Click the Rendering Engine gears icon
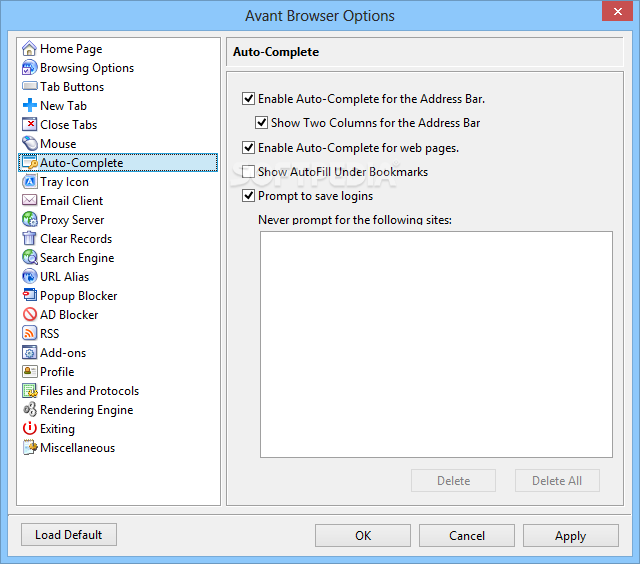This screenshot has width=640, height=564. coord(29,409)
